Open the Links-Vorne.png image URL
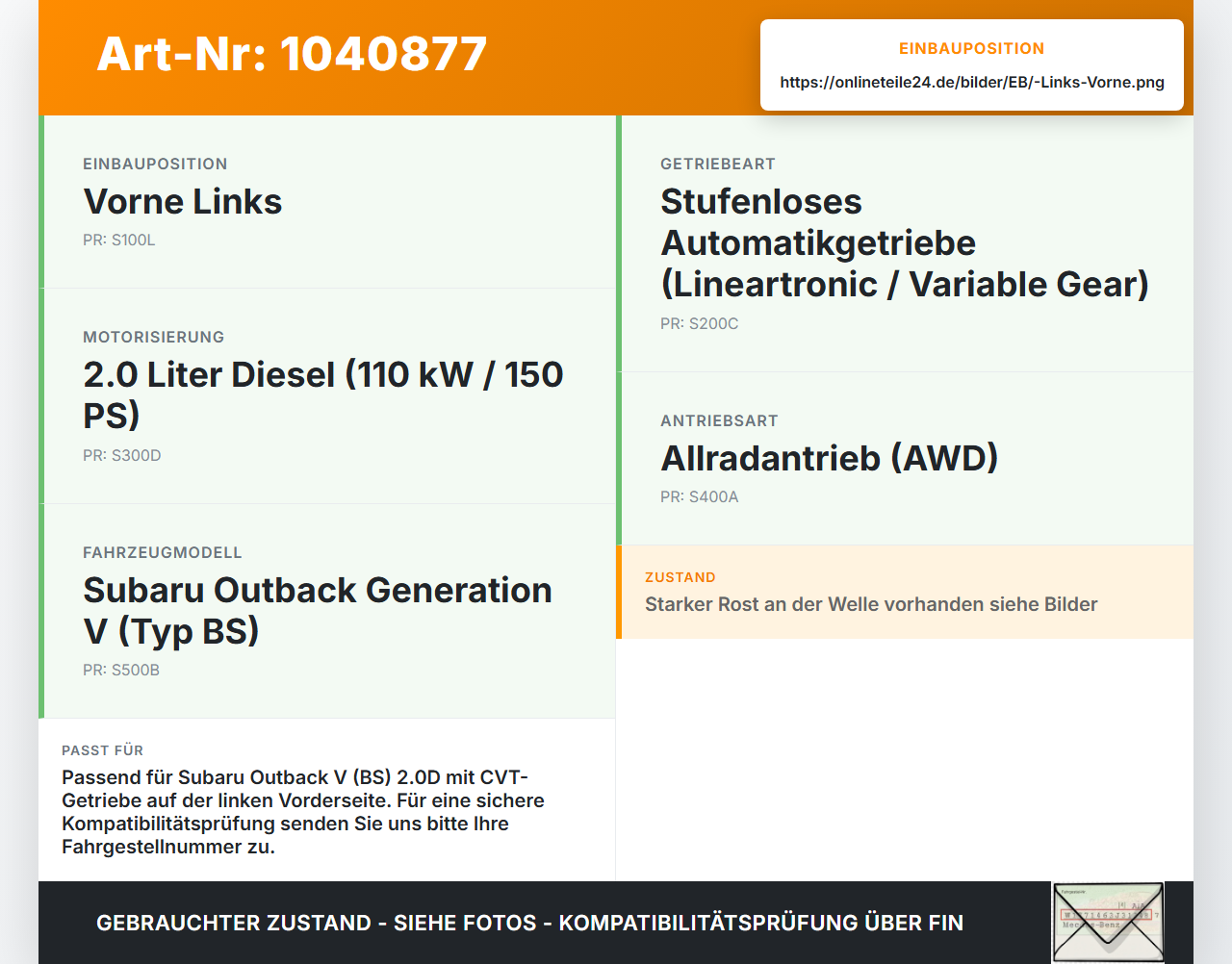The height and width of the screenshot is (964, 1232). pyautogui.click(x=972, y=82)
